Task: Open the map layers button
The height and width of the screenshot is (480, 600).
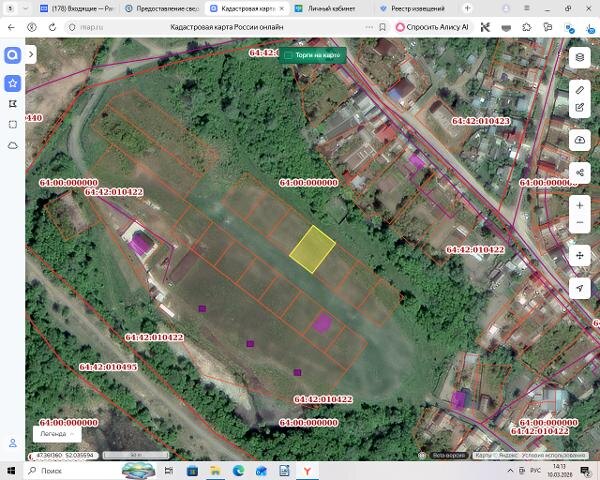Action: tap(580, 57)
